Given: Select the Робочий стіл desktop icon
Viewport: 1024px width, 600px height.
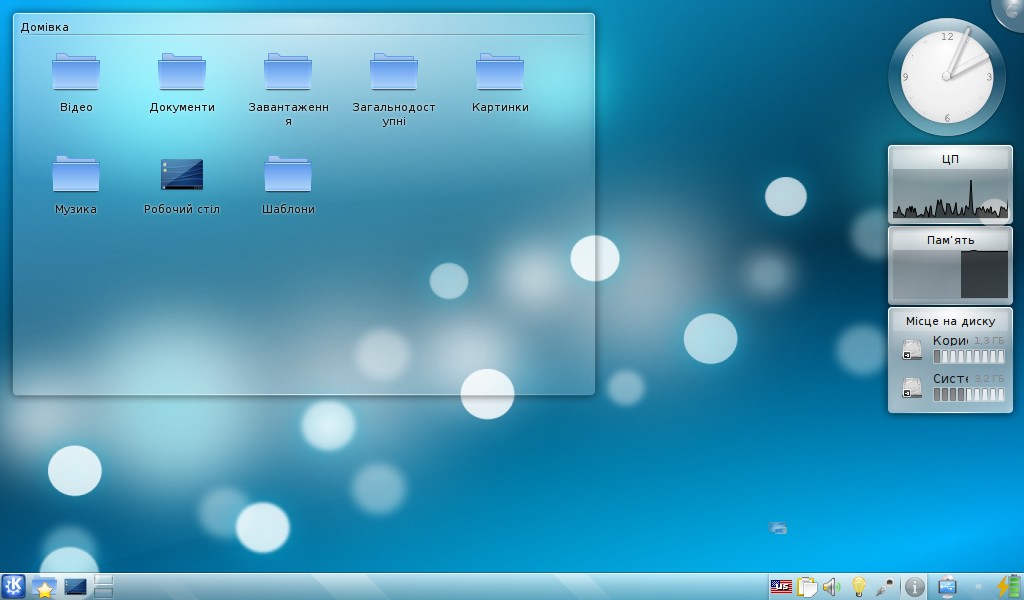Looking at the screenshot, I should [182, 174].
